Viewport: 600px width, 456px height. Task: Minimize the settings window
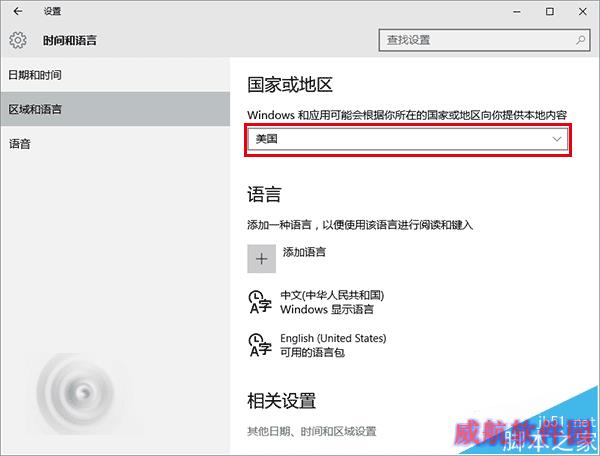[x=517, y=12]
